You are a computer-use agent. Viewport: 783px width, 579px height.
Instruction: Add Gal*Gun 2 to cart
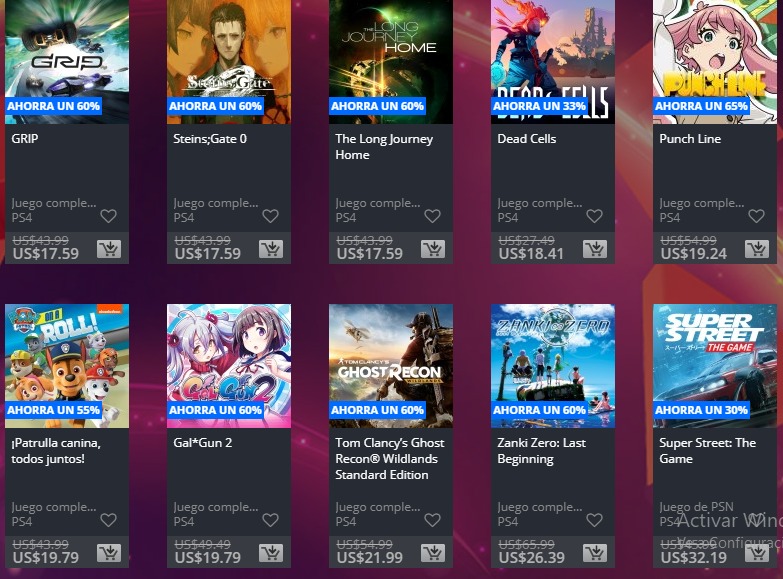(270, 553)
